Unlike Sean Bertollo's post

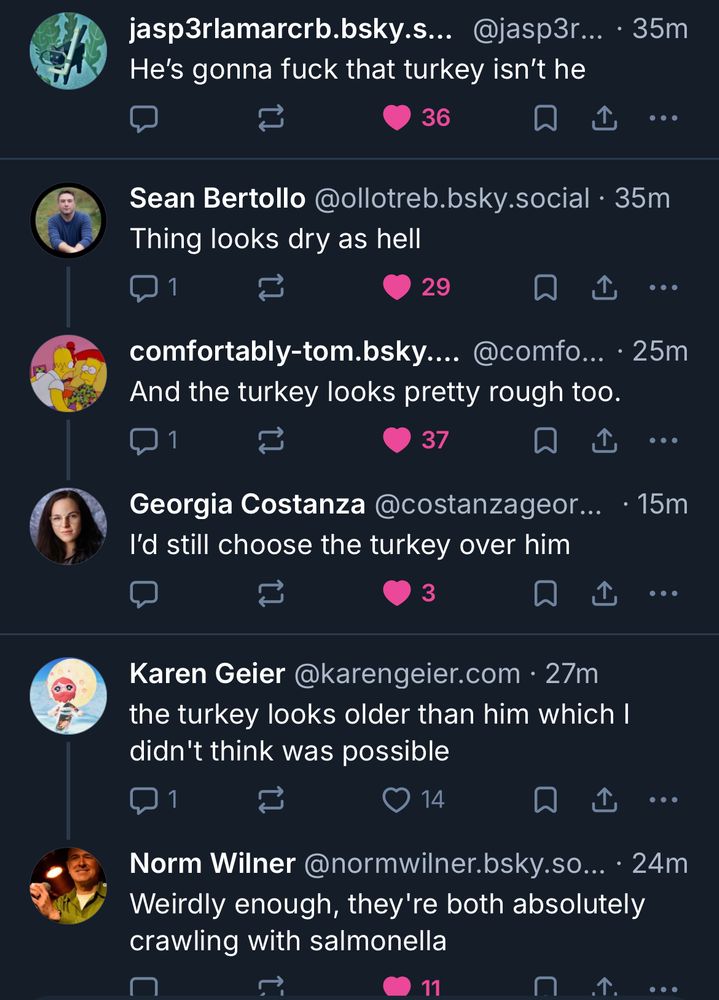coord(398,288)
